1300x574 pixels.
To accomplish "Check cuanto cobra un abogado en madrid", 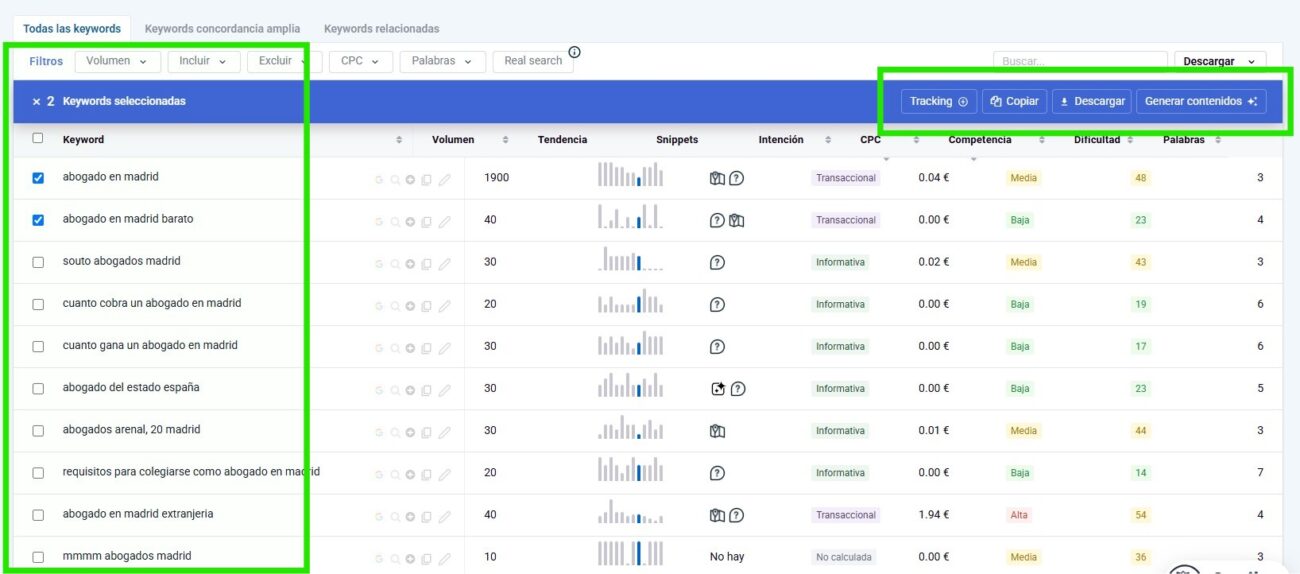I will (38, 304).
